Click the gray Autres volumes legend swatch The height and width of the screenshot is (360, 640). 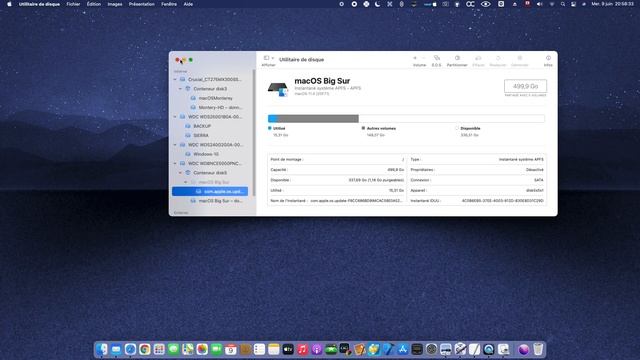coord(363,128)
